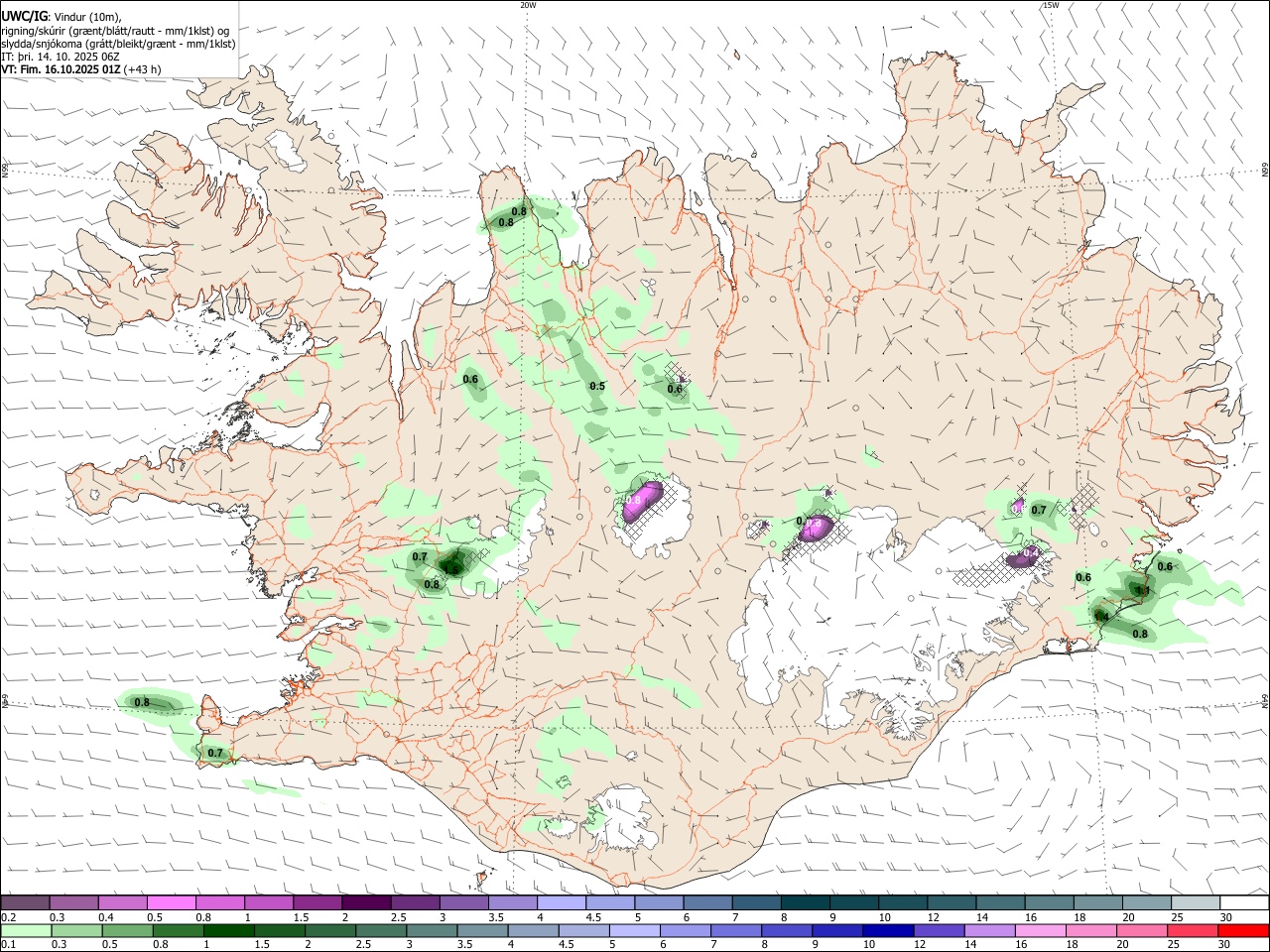The image size is (1270, 952).
Task: Click the "12" label in top legend row
Action: 933,917
